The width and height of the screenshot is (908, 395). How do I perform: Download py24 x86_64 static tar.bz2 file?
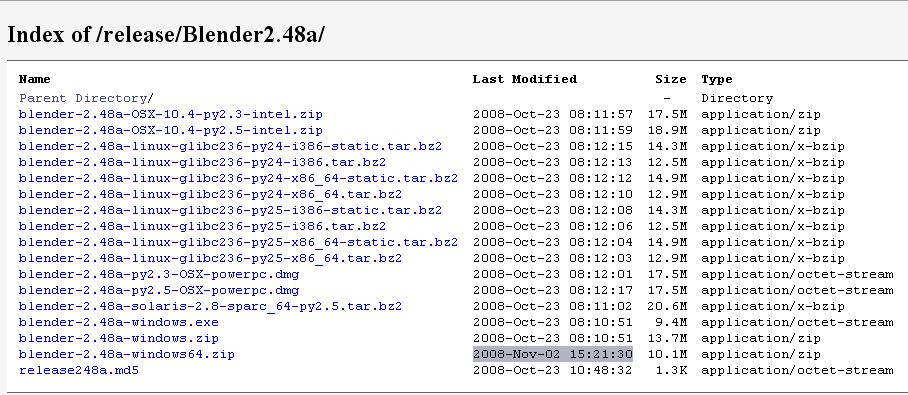[x=238, y=178]
